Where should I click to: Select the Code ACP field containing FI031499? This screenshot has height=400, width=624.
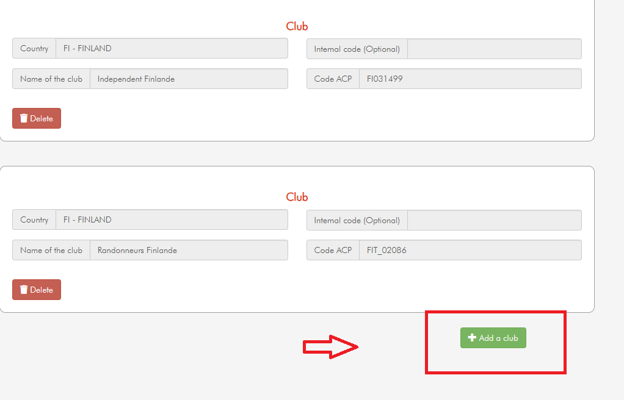coord(470,79)
